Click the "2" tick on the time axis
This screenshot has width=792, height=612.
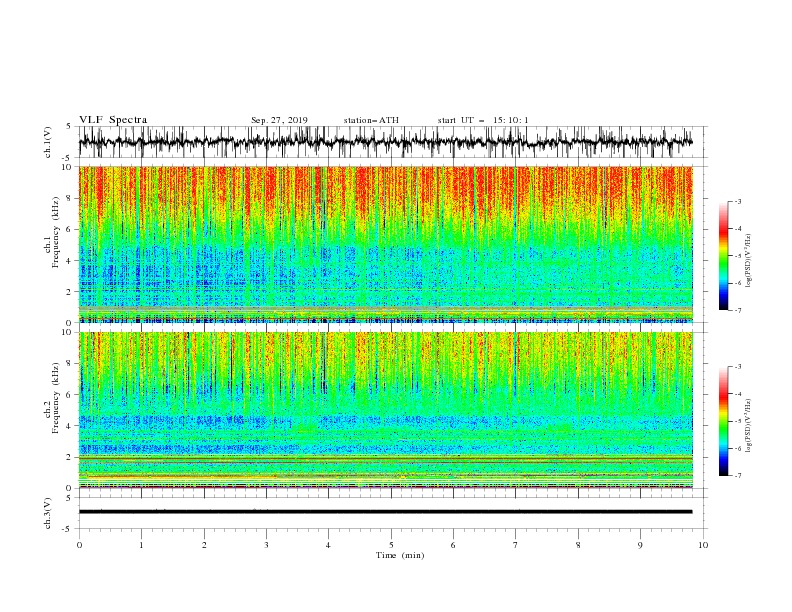(204, 545)
